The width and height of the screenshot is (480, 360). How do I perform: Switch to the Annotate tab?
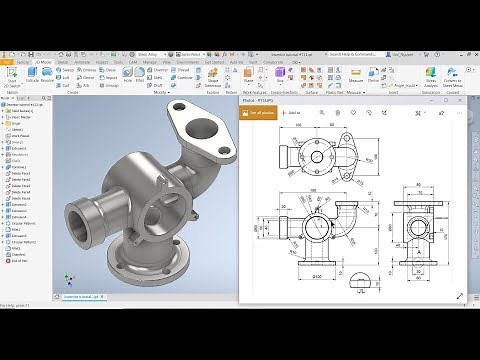pyautogui.click(x=82, y=62)
